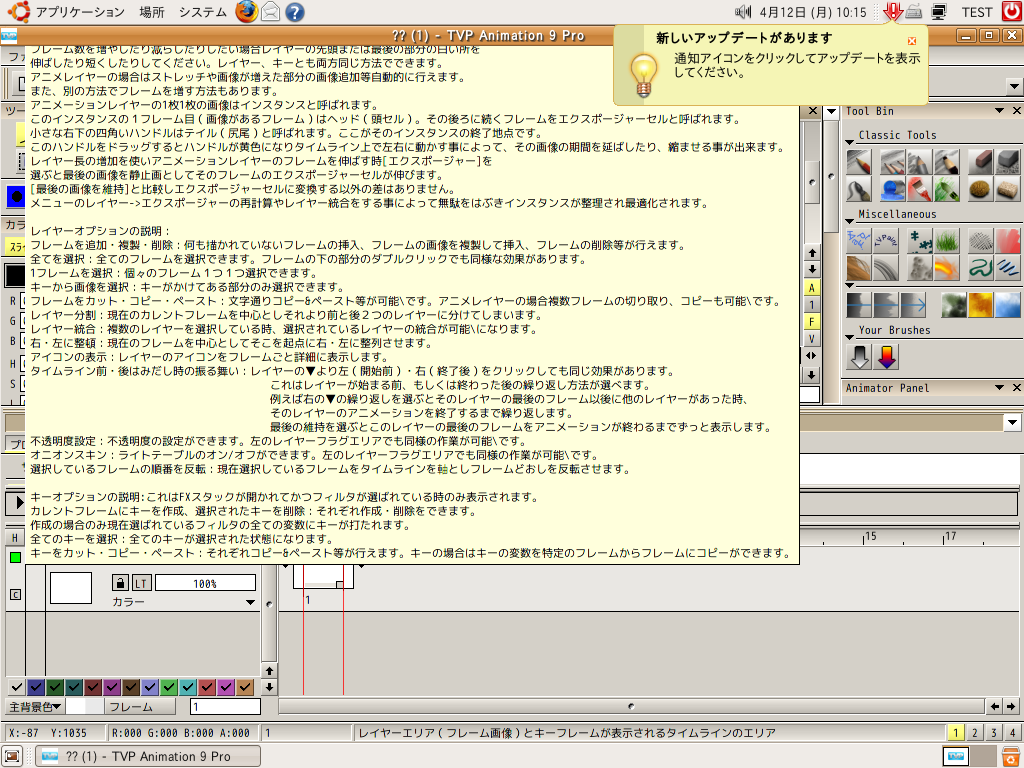
Task: Open the カラー blending mode dropdown
Action: (x=250, y=602)
